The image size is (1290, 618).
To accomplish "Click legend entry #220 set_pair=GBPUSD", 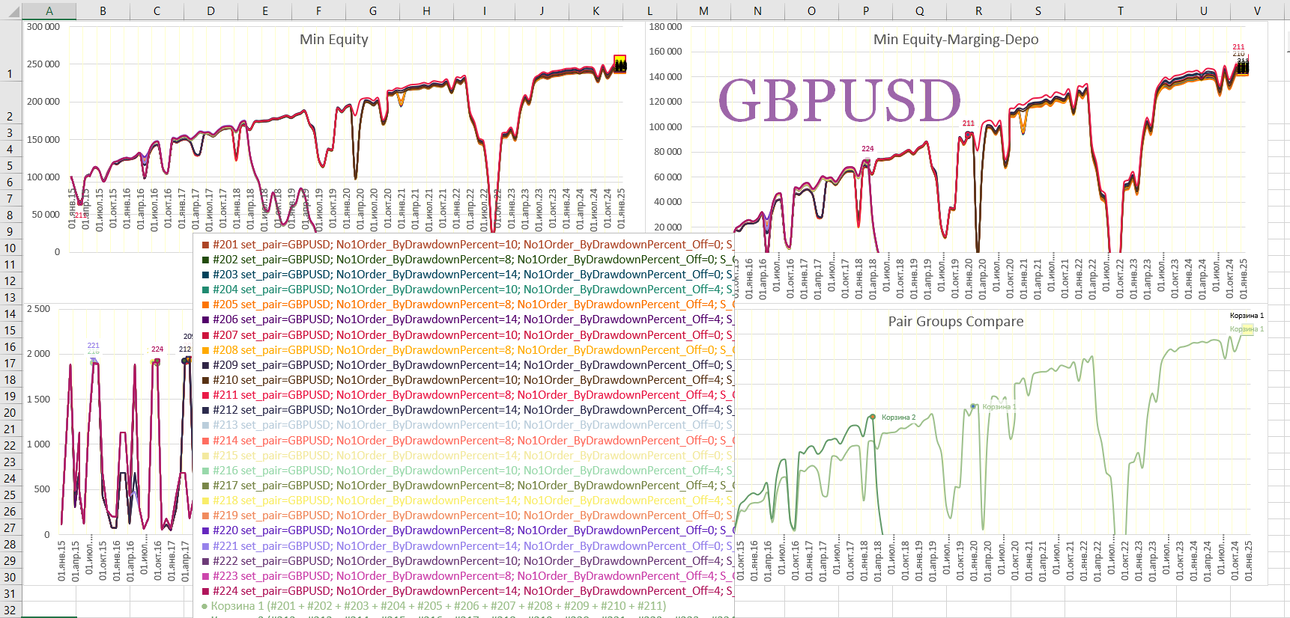I will [470, 531].
